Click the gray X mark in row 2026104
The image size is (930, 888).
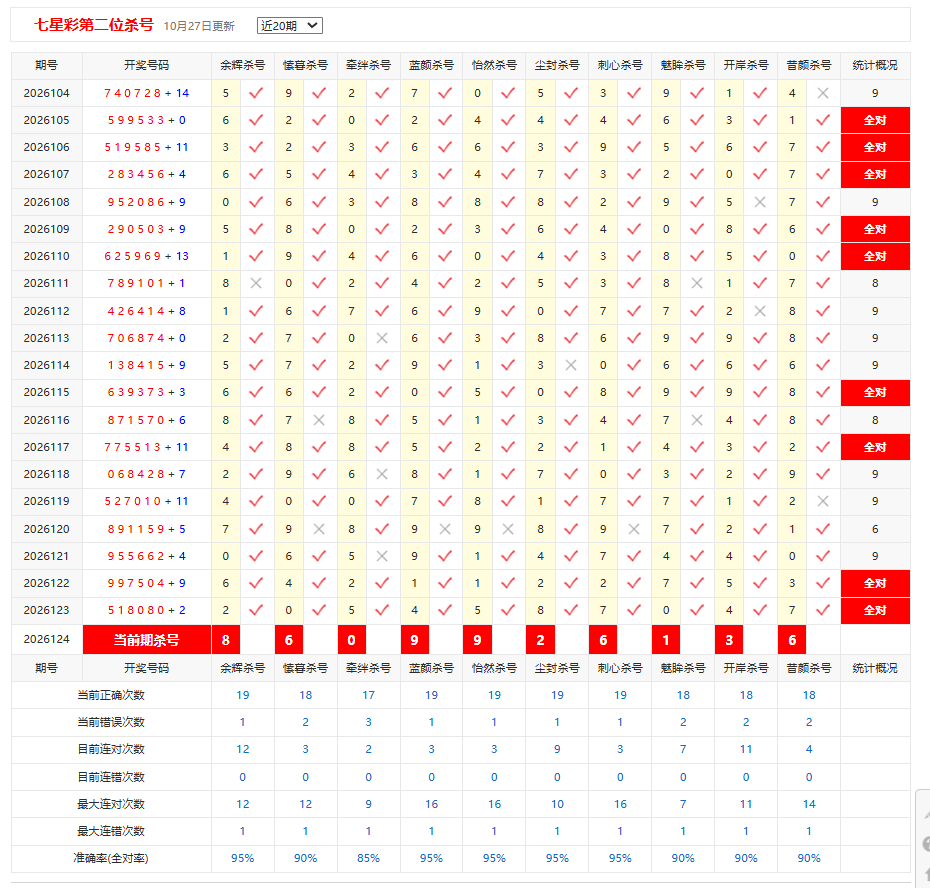823,93
